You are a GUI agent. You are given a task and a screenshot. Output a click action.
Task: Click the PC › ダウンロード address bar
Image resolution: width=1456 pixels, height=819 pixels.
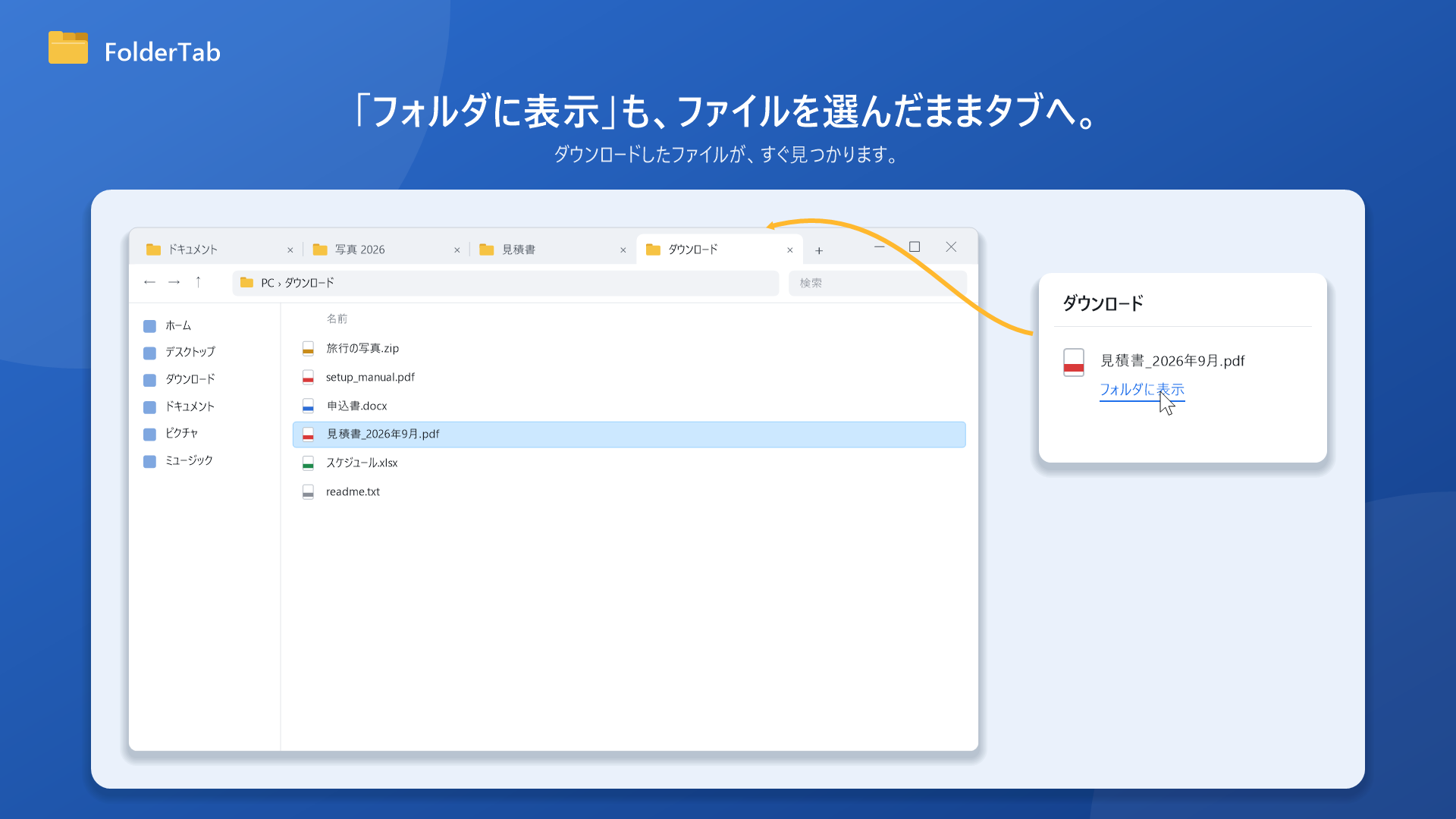click(506, 283)
